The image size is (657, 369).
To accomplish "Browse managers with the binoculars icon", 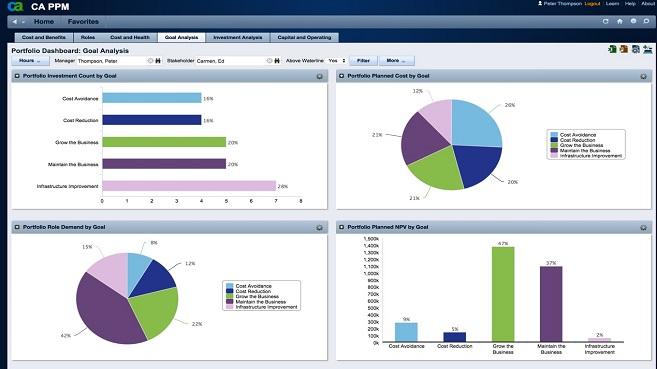I will click(x=158, y=61).
